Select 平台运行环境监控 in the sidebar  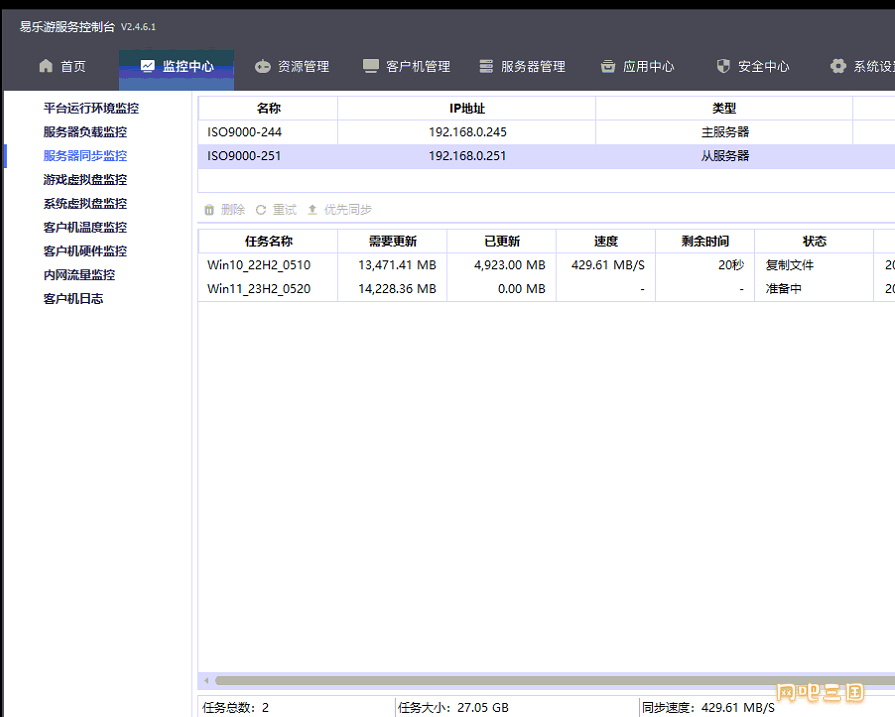pyautogui.click(x=91, y=108)
